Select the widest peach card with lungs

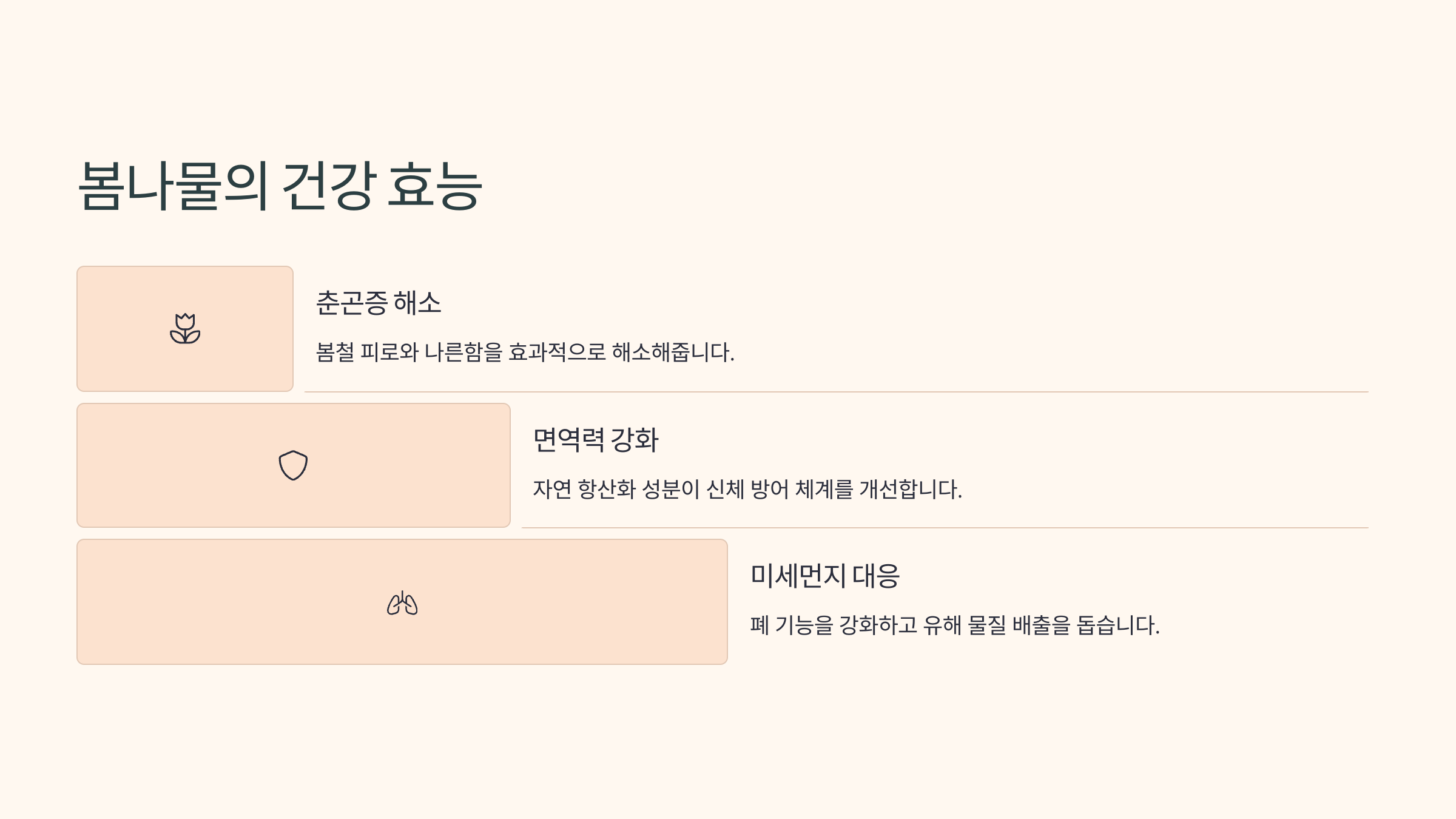[402, 602]
